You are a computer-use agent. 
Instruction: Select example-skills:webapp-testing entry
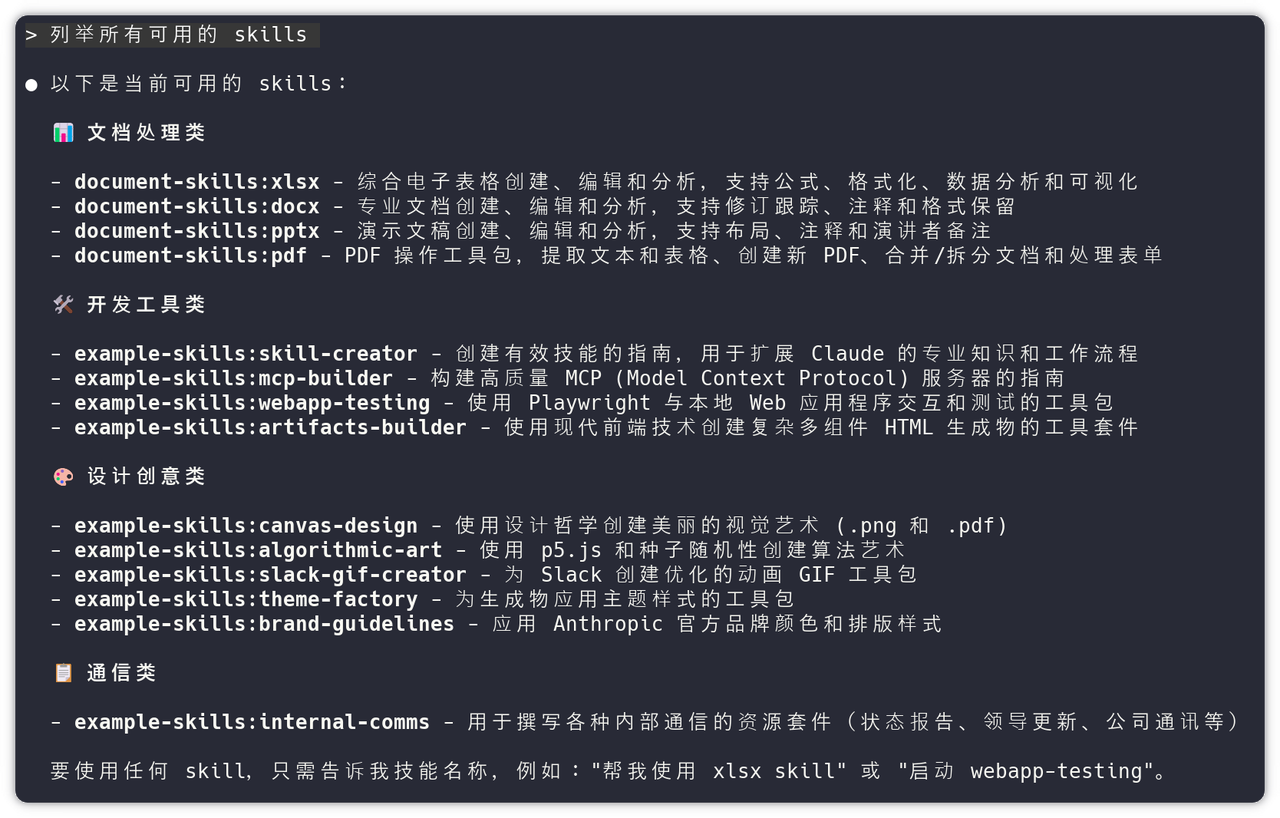point(251,403)
